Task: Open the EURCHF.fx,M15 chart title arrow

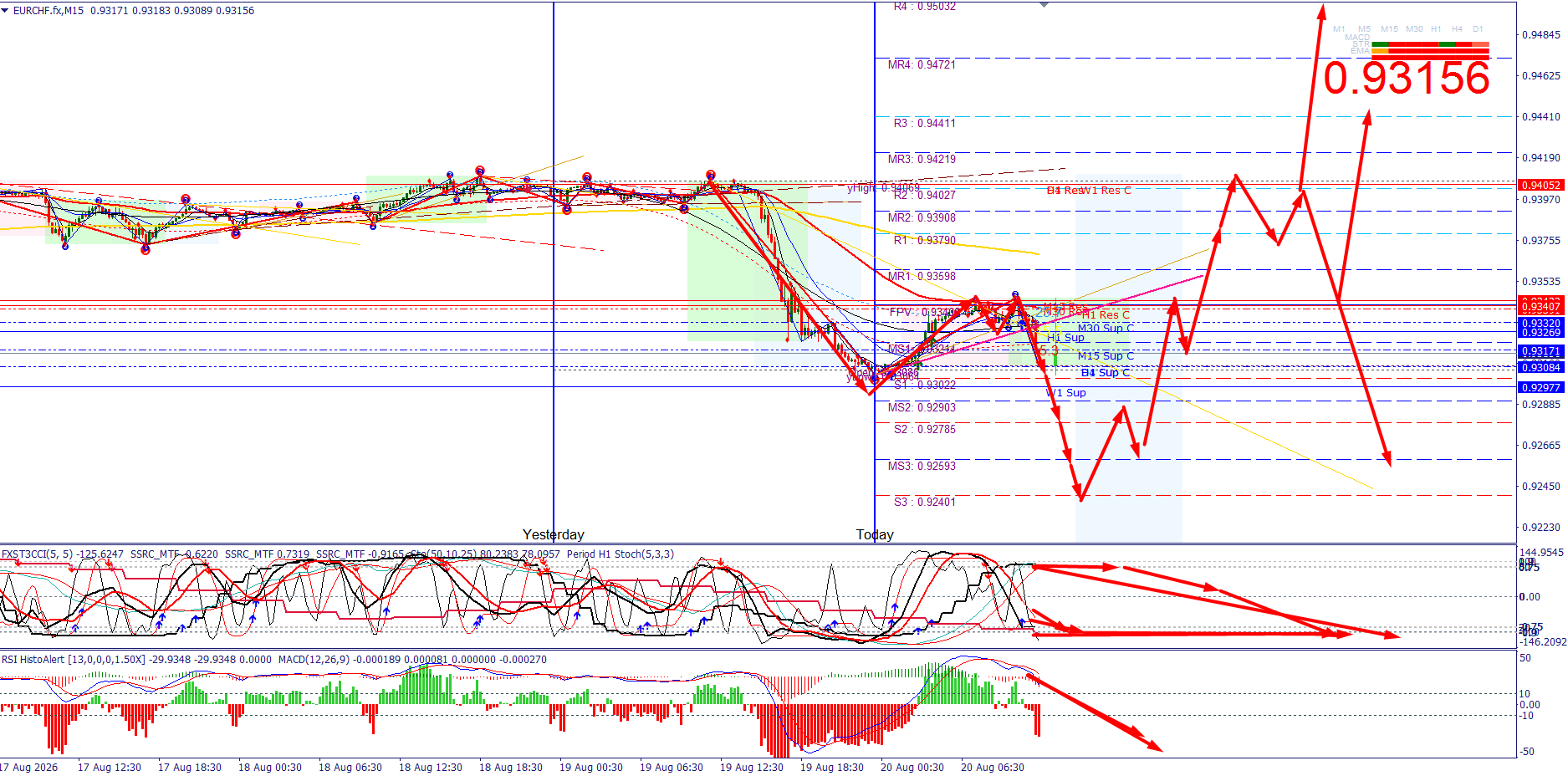Action: (5, 10)
